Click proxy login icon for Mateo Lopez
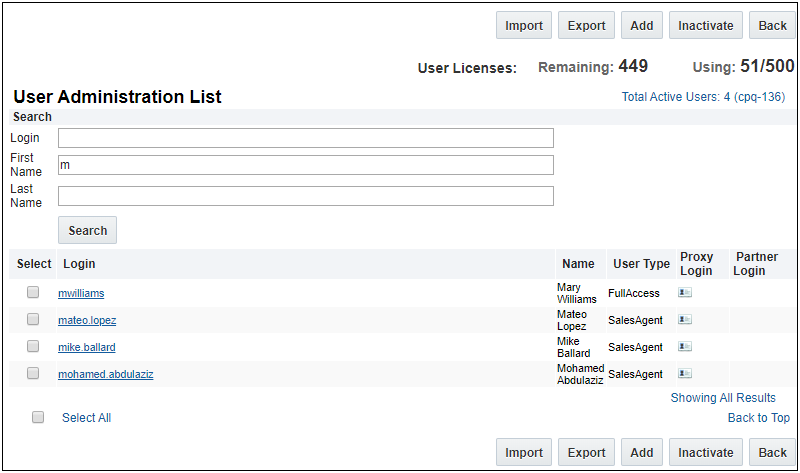 [685, 320]
